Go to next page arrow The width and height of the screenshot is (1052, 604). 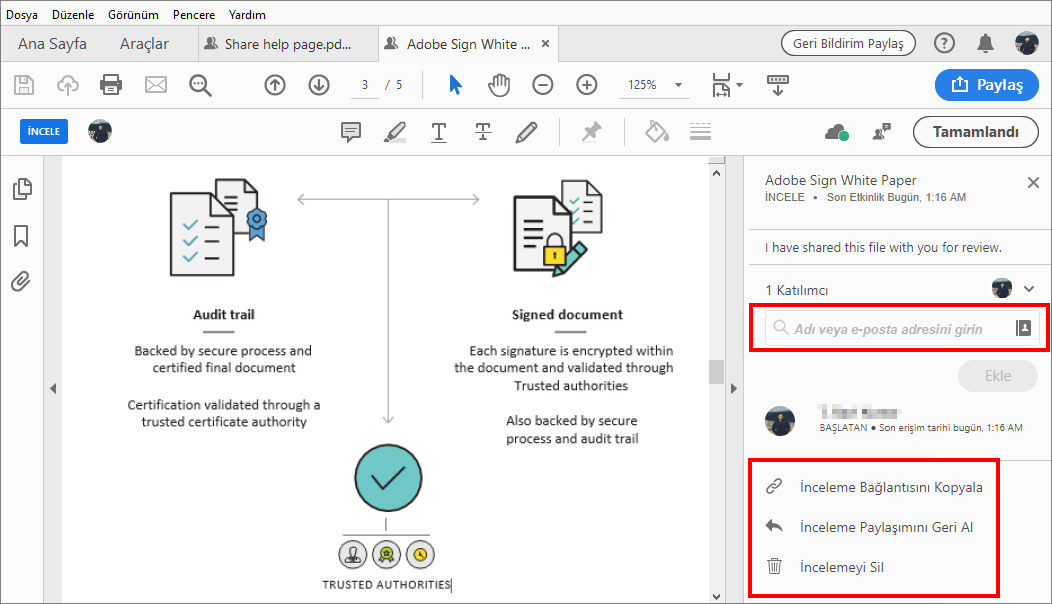click(x=319, y=85)
